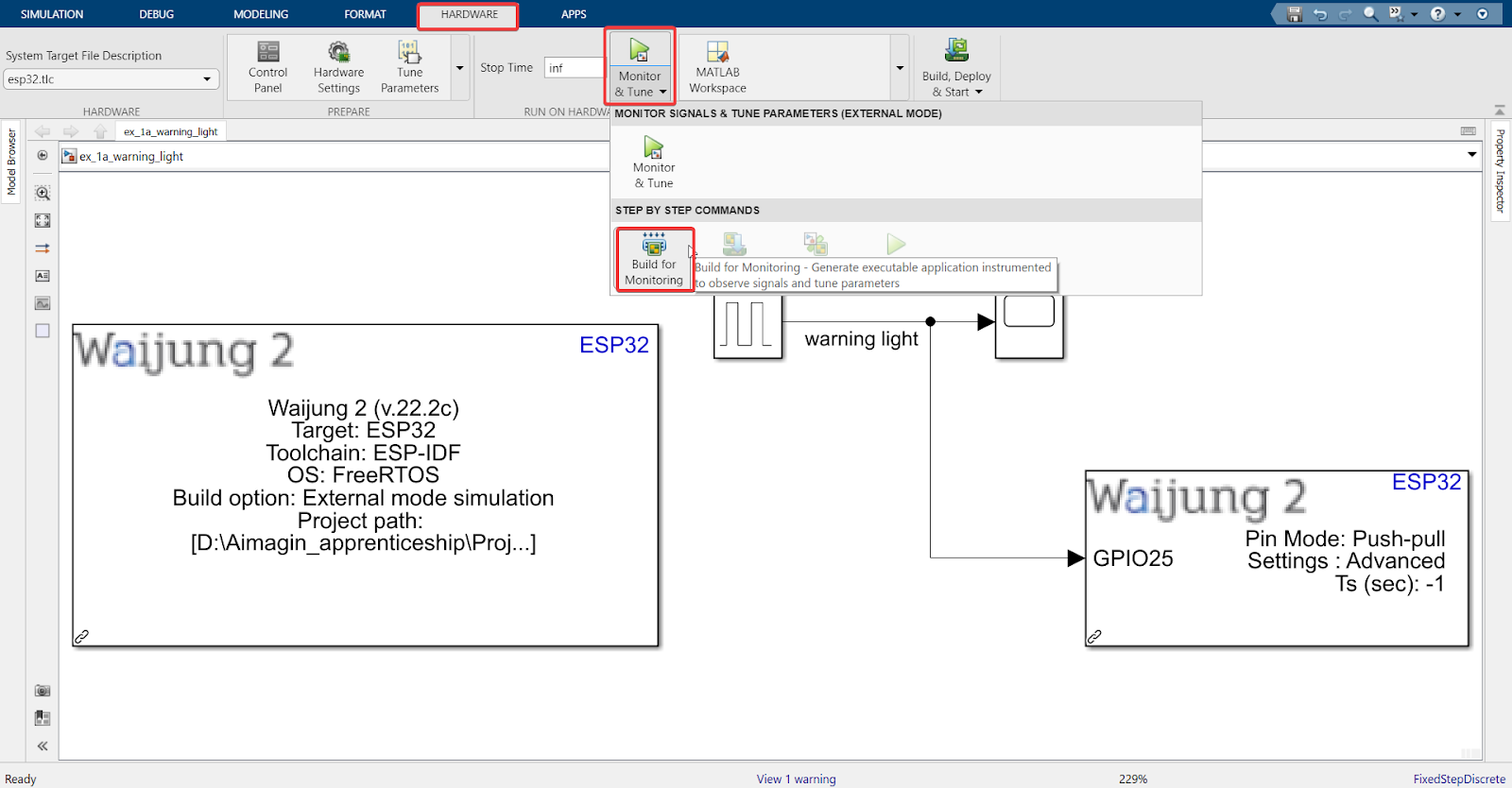Insert image using the palette image icon

[x=43, y=303]
